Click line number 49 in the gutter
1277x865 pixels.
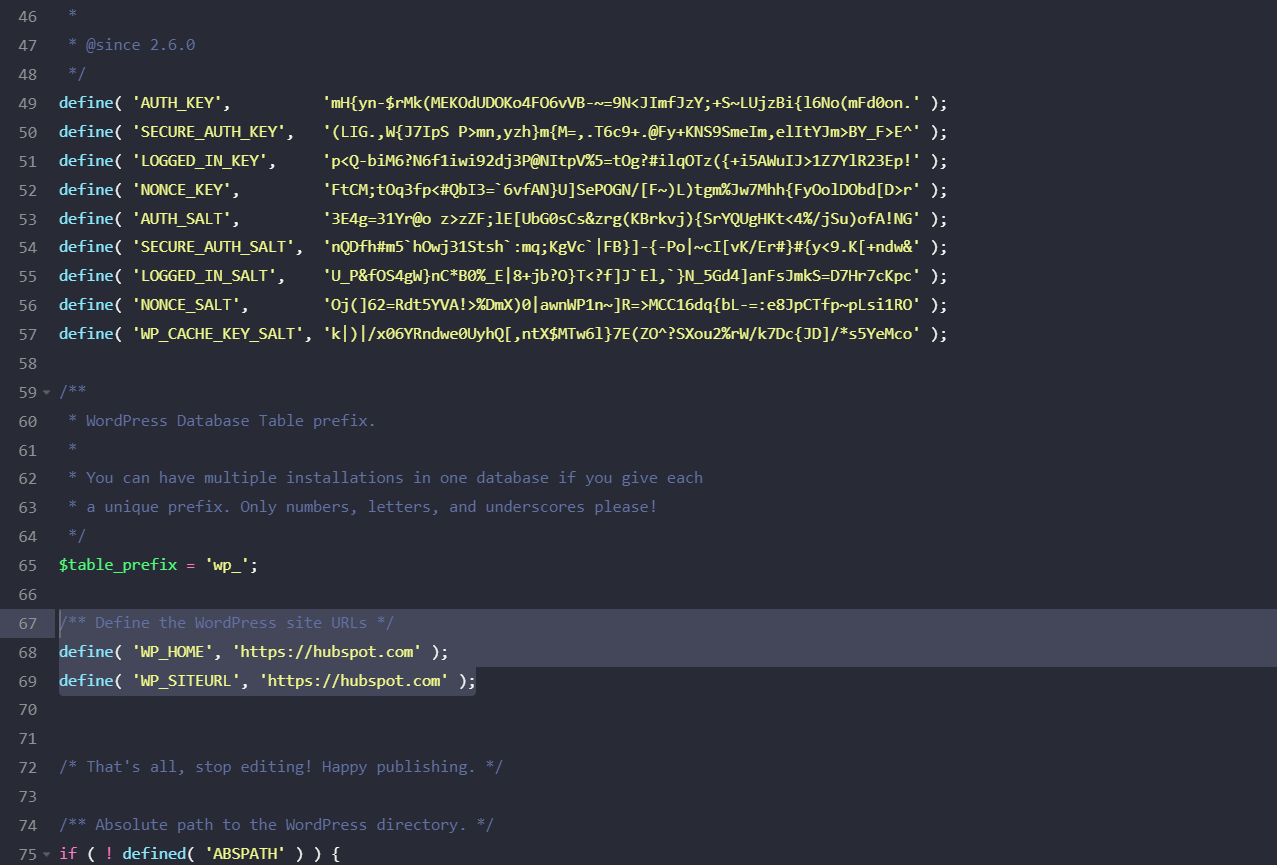point(28,103)
